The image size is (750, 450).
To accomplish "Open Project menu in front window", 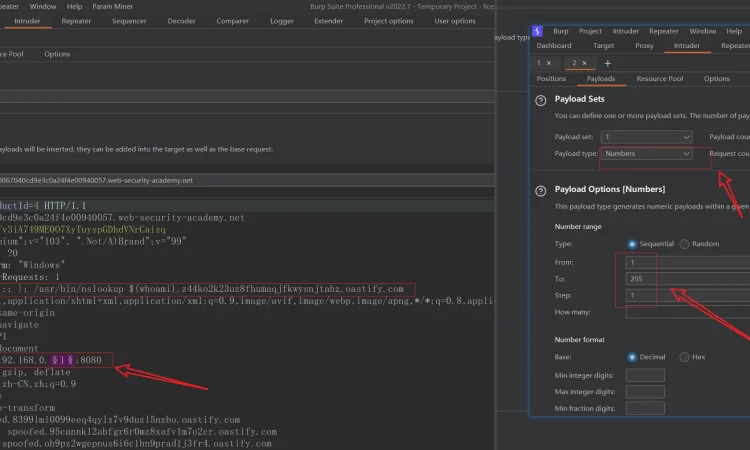I will click(x=590, y=31).
